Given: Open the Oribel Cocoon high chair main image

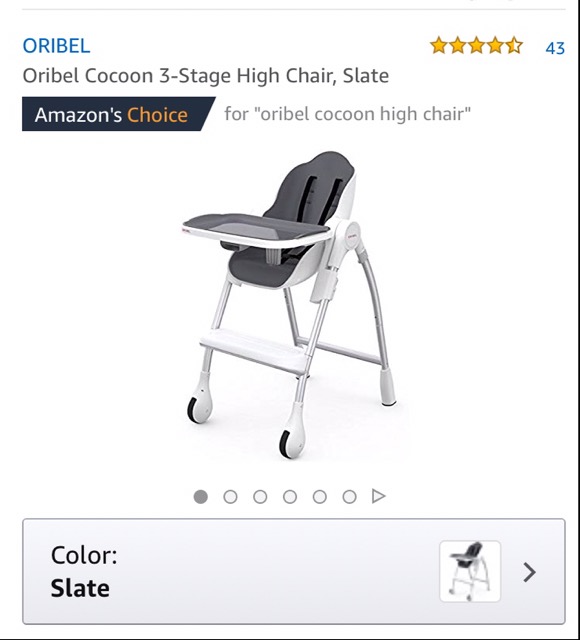Looking at the screenshot, I should coord(291,306).
